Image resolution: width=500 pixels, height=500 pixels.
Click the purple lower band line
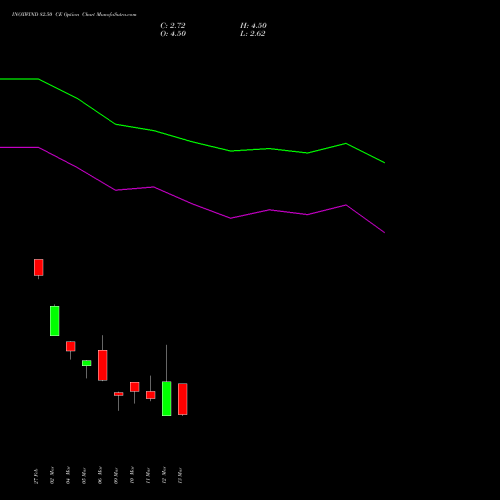(x=192, y=203)
